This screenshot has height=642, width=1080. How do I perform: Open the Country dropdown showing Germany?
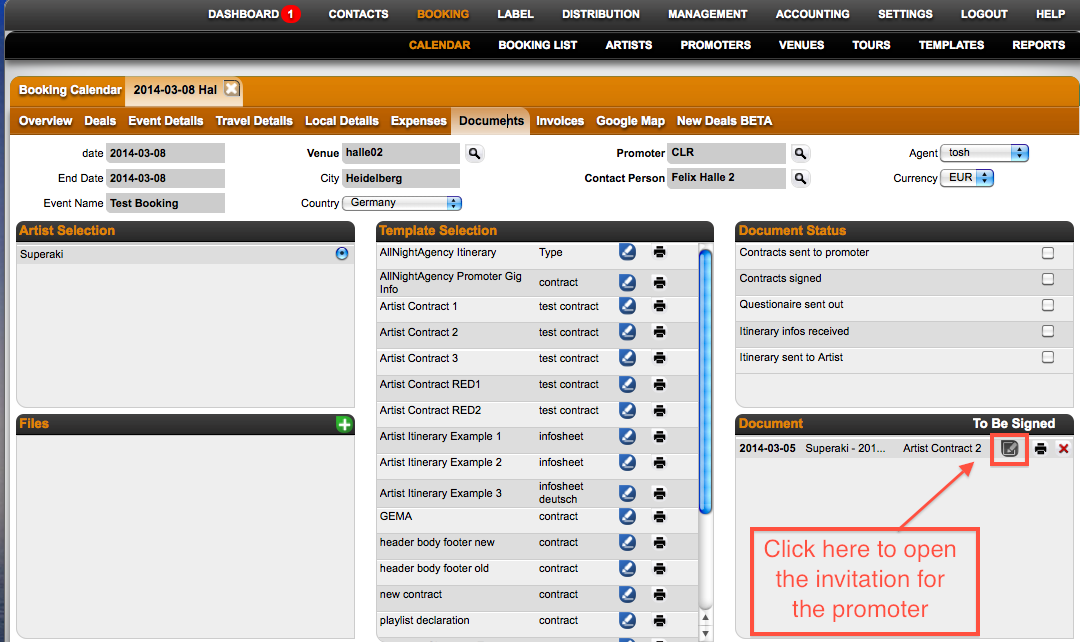point(402,203)
